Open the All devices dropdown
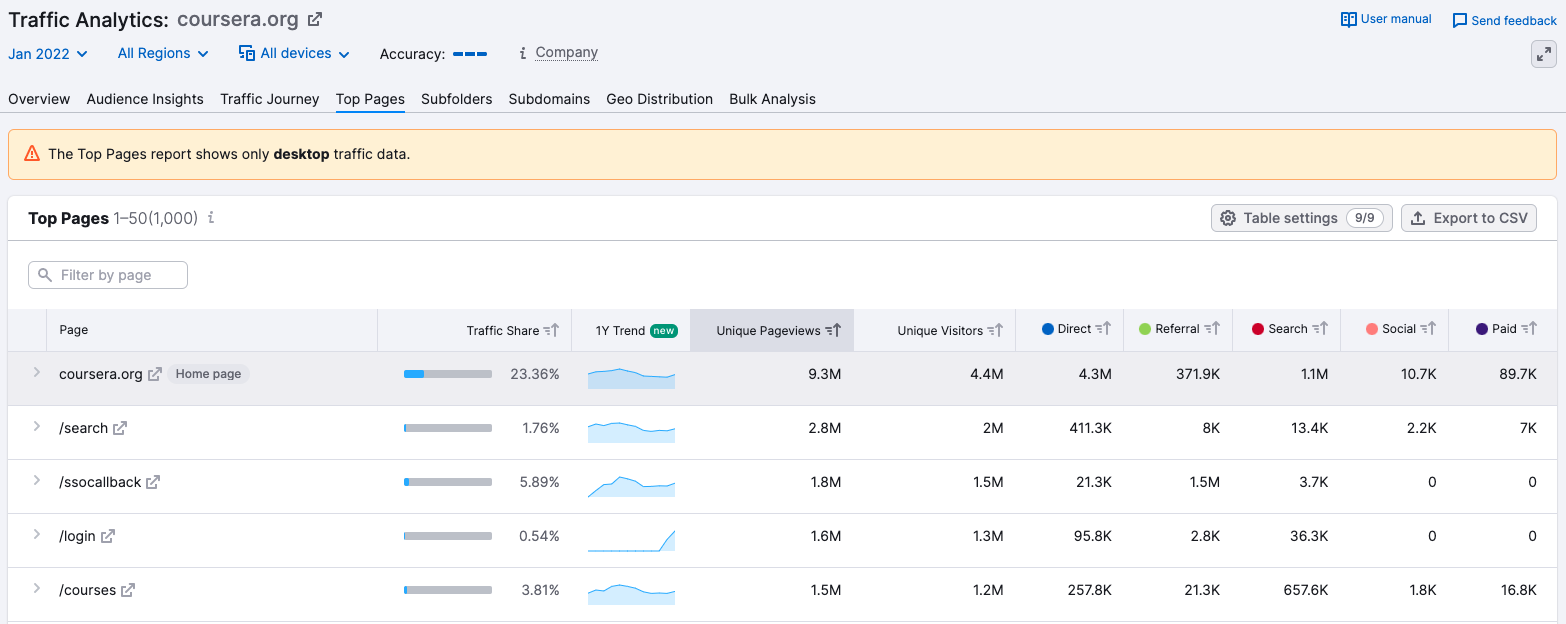Screen dimensions: 1566x624 (x=294, y=53)
